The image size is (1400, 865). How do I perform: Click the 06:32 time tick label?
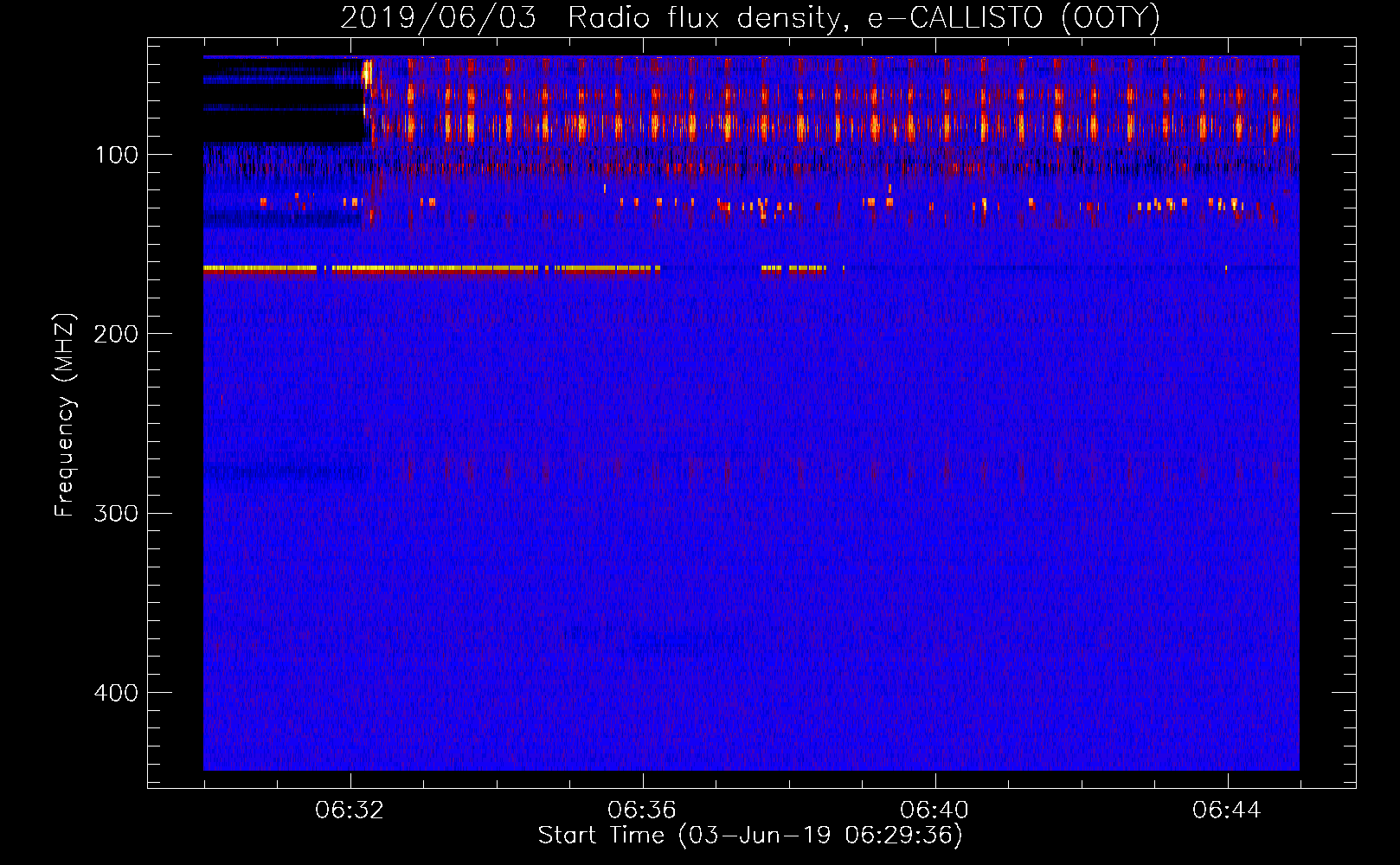(350, 811)
